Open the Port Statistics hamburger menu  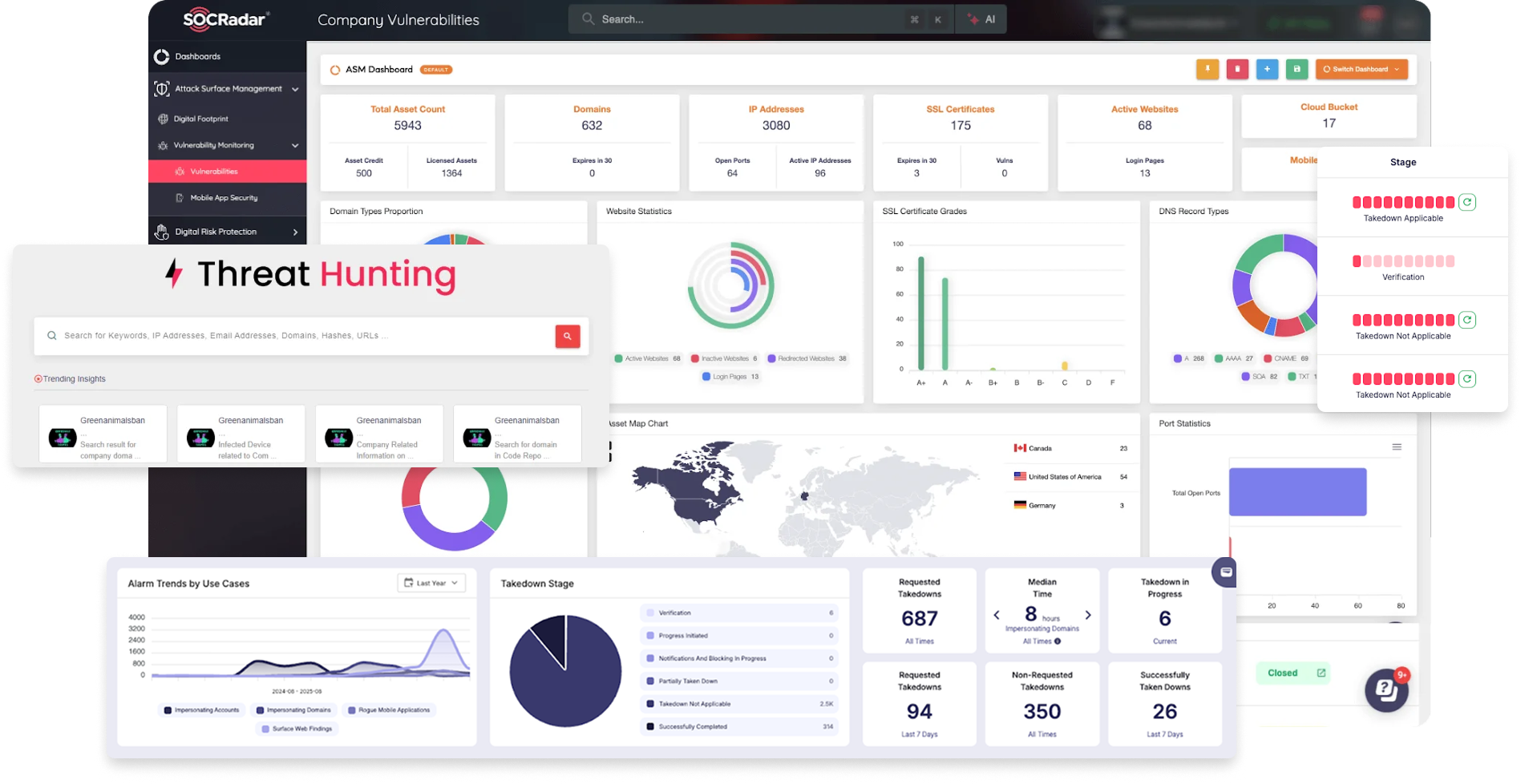pyautogui.click(x=1397, y=447)
